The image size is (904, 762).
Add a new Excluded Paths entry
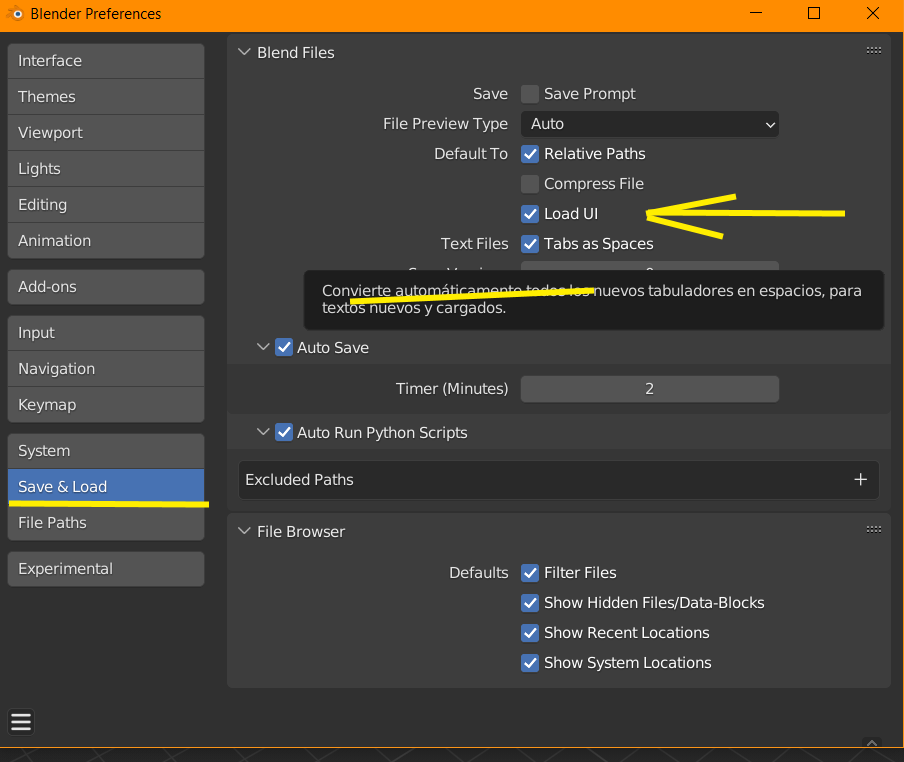tap(860, 480)
